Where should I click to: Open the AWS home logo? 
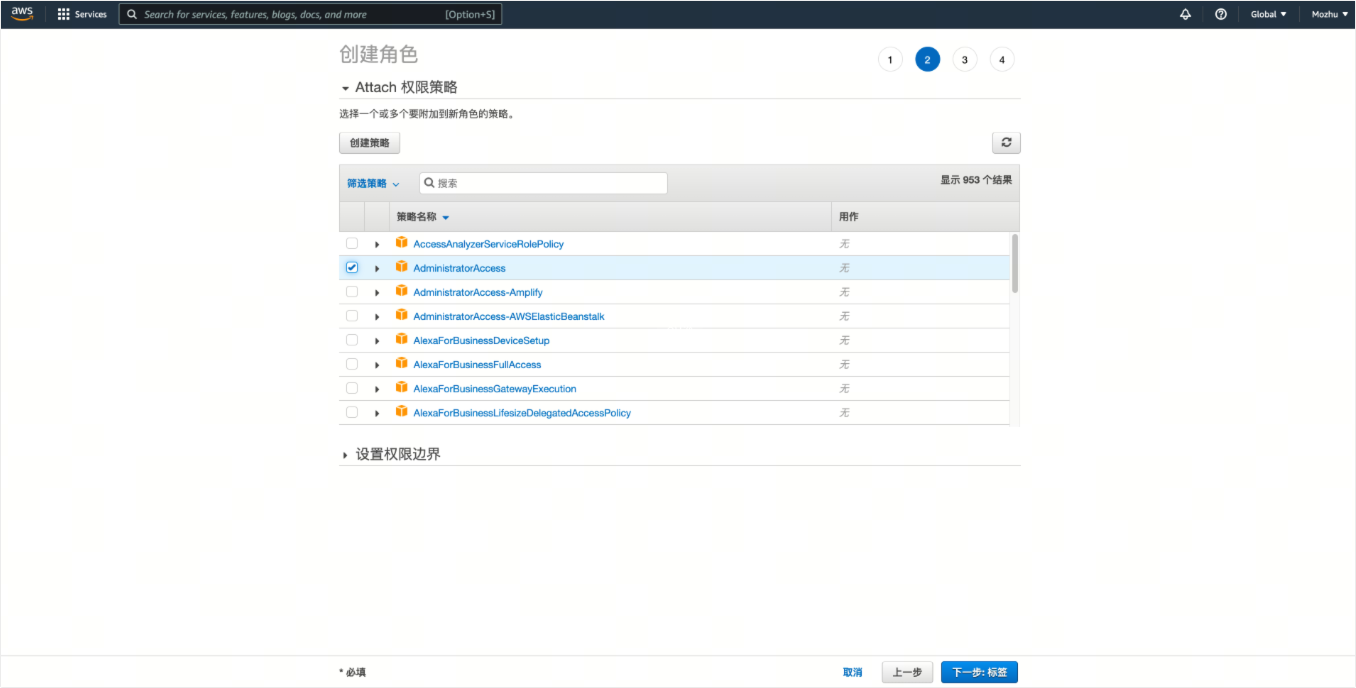point(22,14)
